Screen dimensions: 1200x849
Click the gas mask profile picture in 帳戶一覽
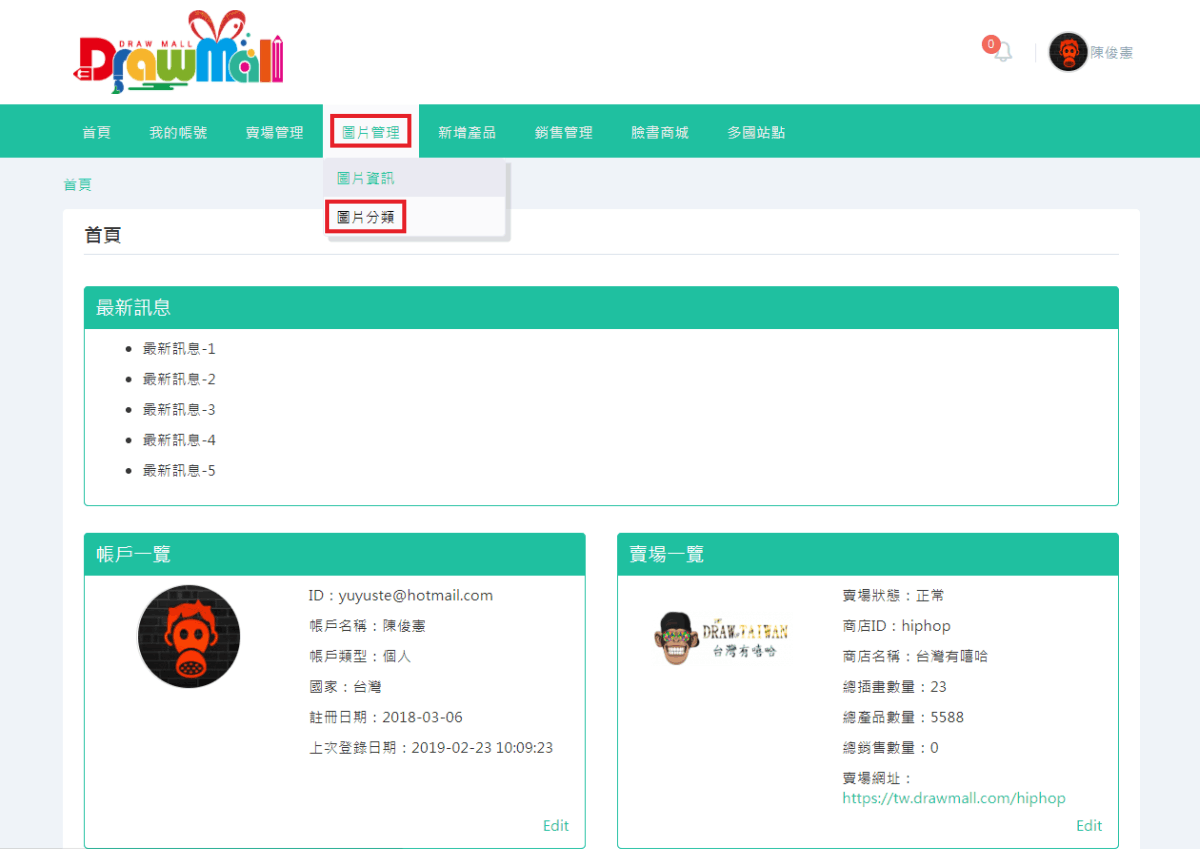pos(188,637)
